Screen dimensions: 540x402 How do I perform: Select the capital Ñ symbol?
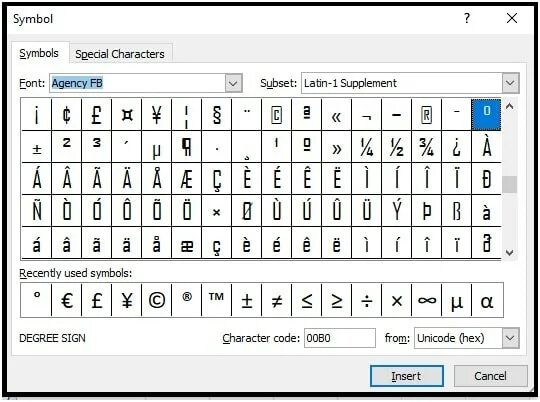coord(37,211)
